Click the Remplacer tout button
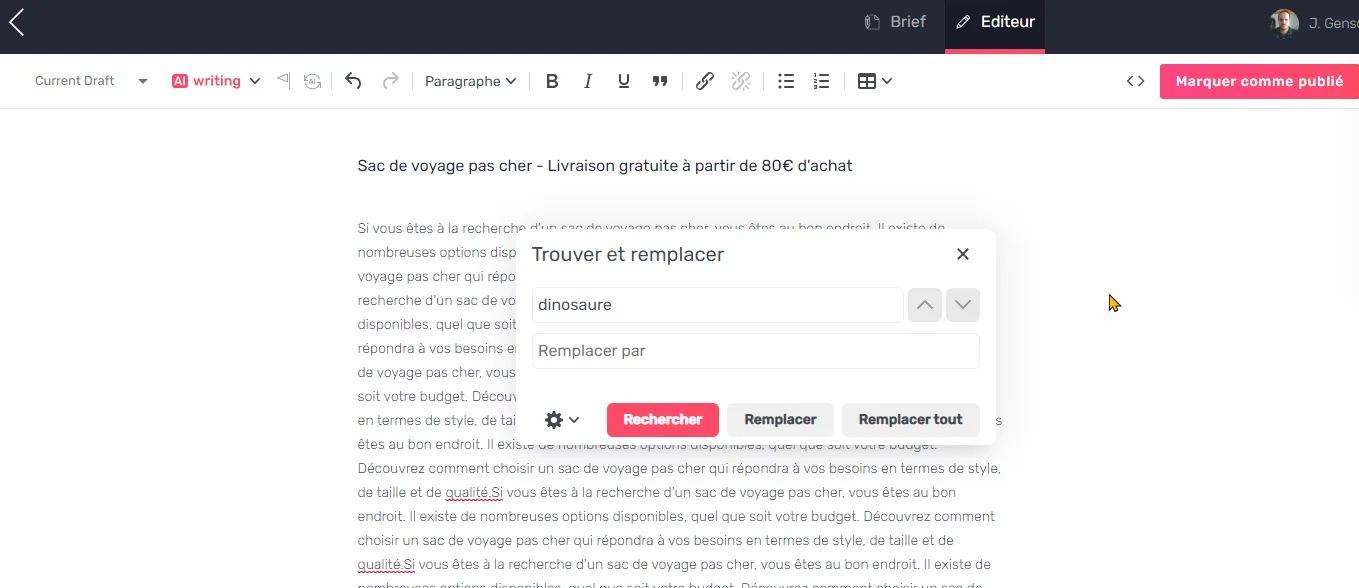 (911, 420)
